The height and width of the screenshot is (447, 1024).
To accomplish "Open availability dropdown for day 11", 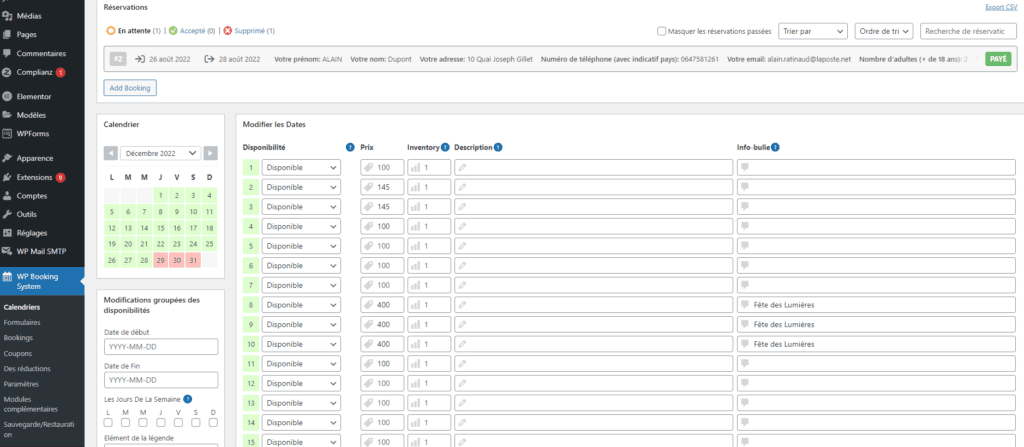I will point(301,363).
